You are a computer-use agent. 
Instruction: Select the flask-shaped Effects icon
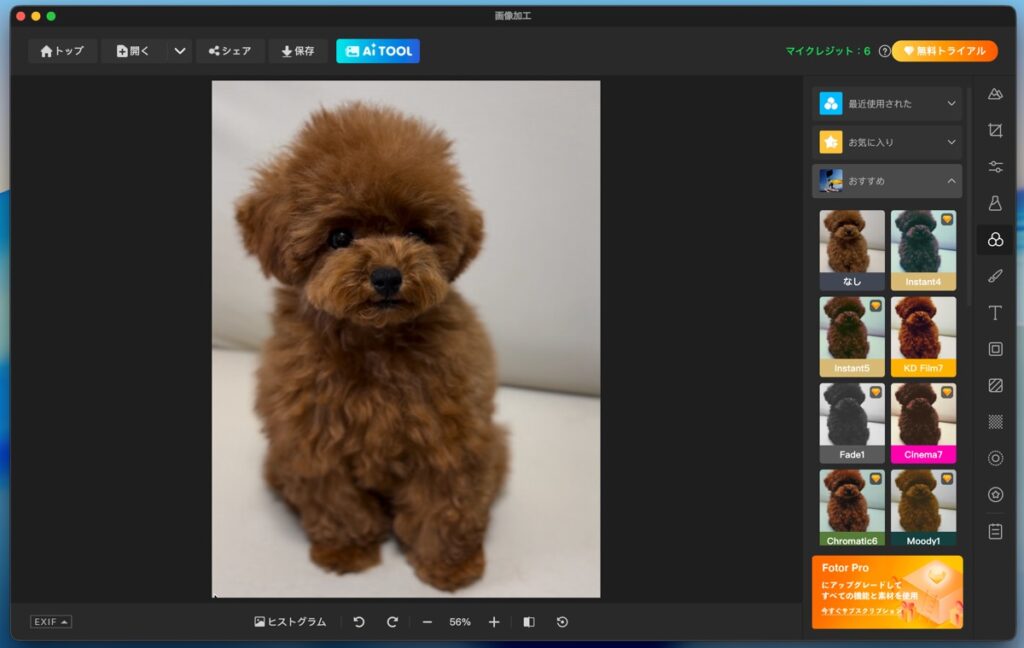point(995,203)
